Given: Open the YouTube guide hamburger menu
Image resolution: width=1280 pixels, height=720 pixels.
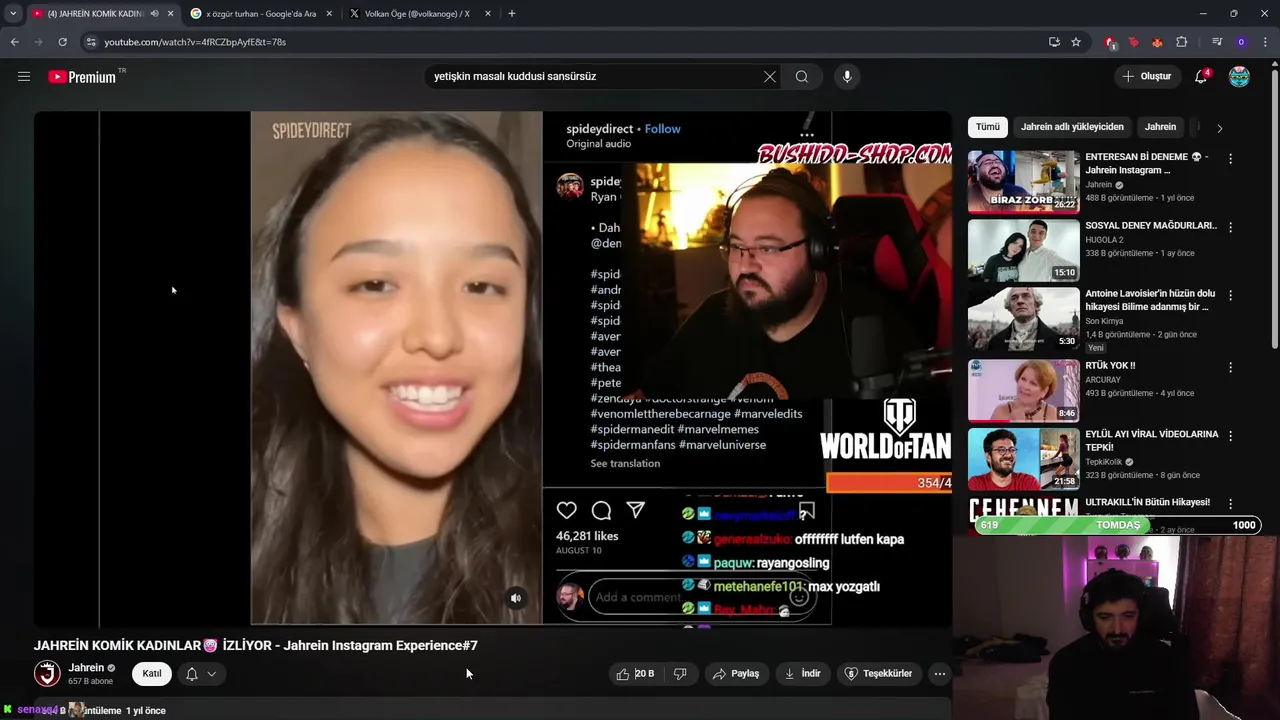Looking at the screenshot, I should coord(24,77).
